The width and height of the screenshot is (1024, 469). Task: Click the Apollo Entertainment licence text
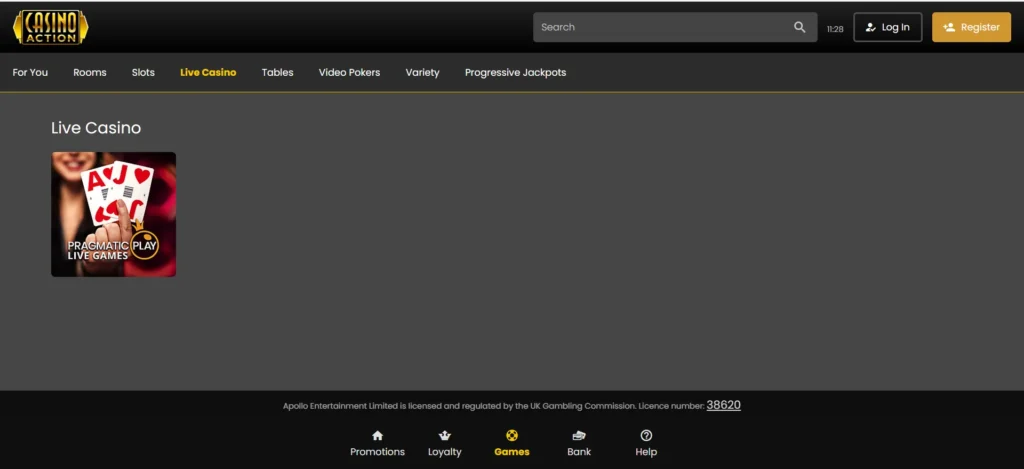(494, 406)
